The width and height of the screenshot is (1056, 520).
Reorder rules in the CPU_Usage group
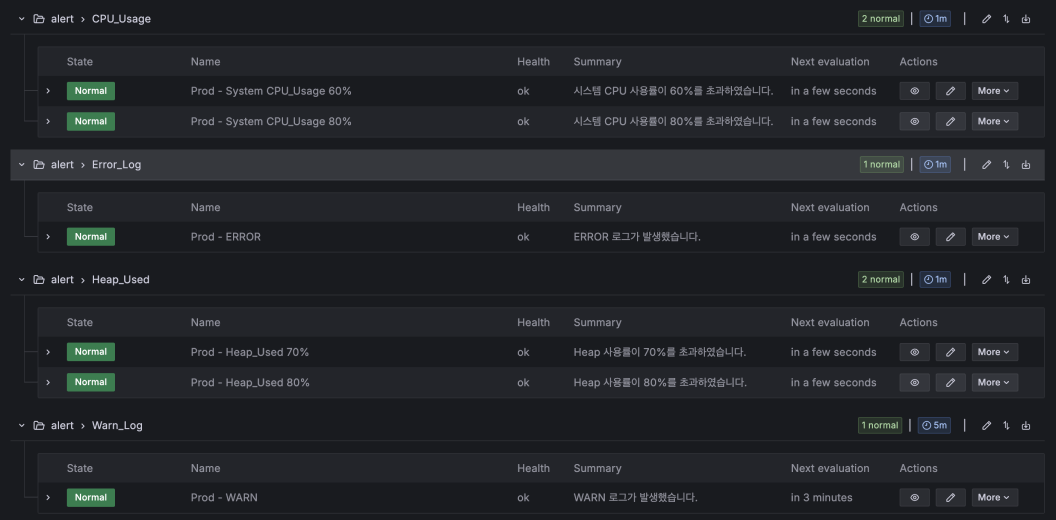(1006, 19)
